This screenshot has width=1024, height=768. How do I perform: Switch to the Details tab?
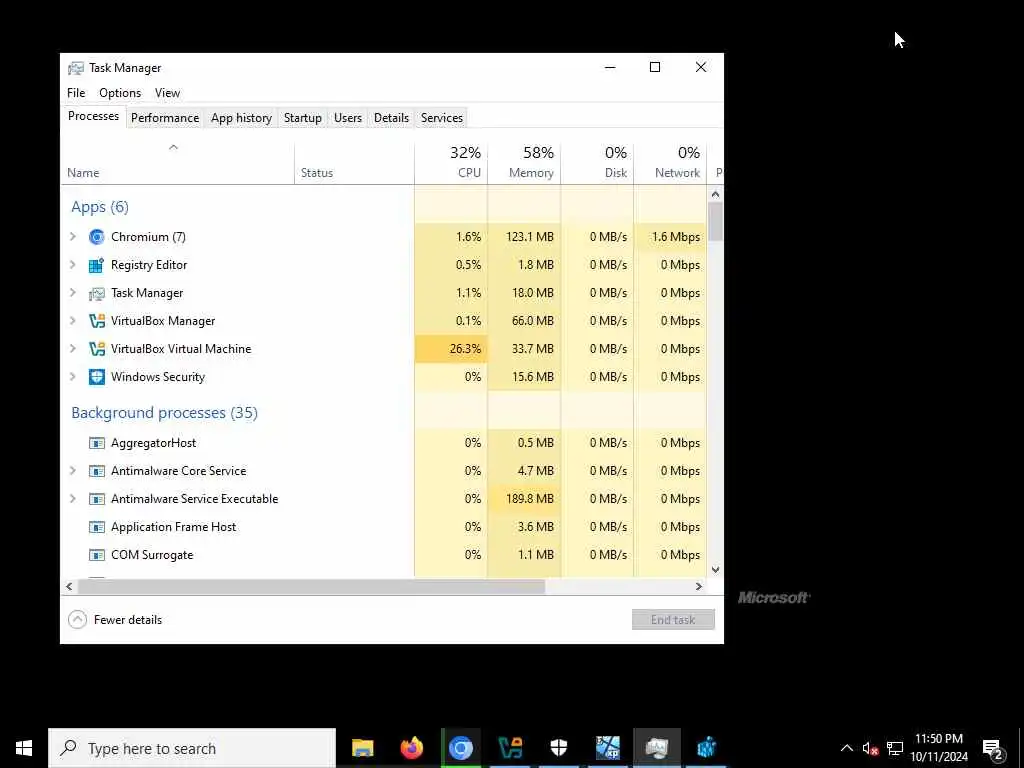point(391,118)
